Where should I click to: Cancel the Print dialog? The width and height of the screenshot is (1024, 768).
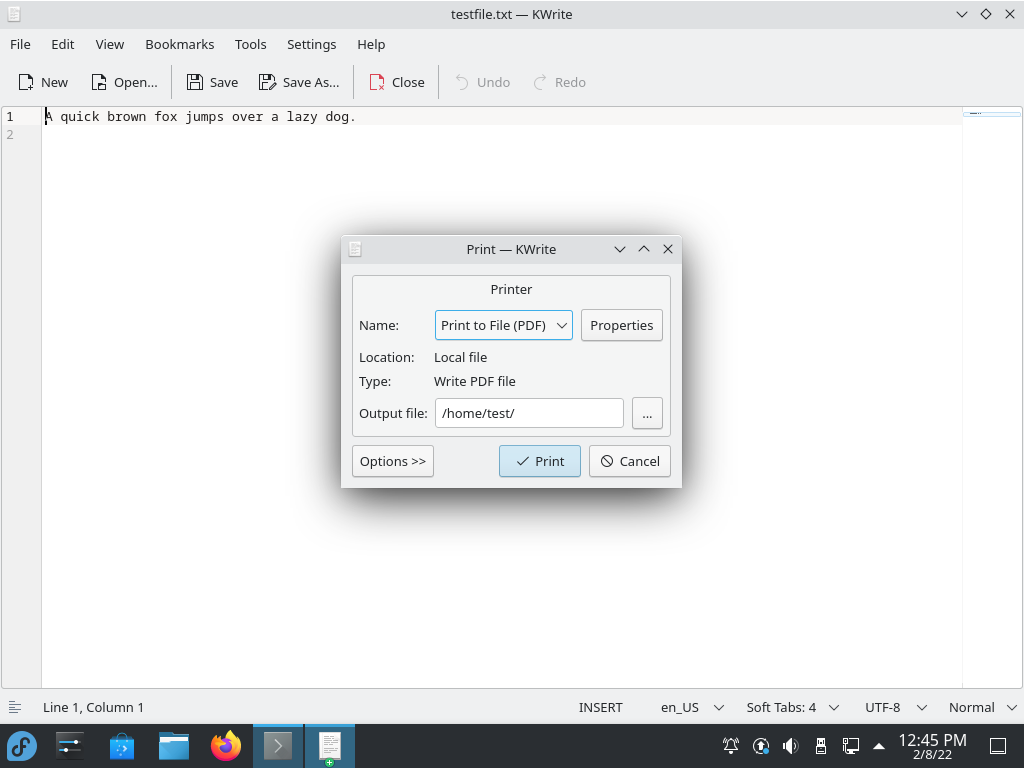(630, 461)
